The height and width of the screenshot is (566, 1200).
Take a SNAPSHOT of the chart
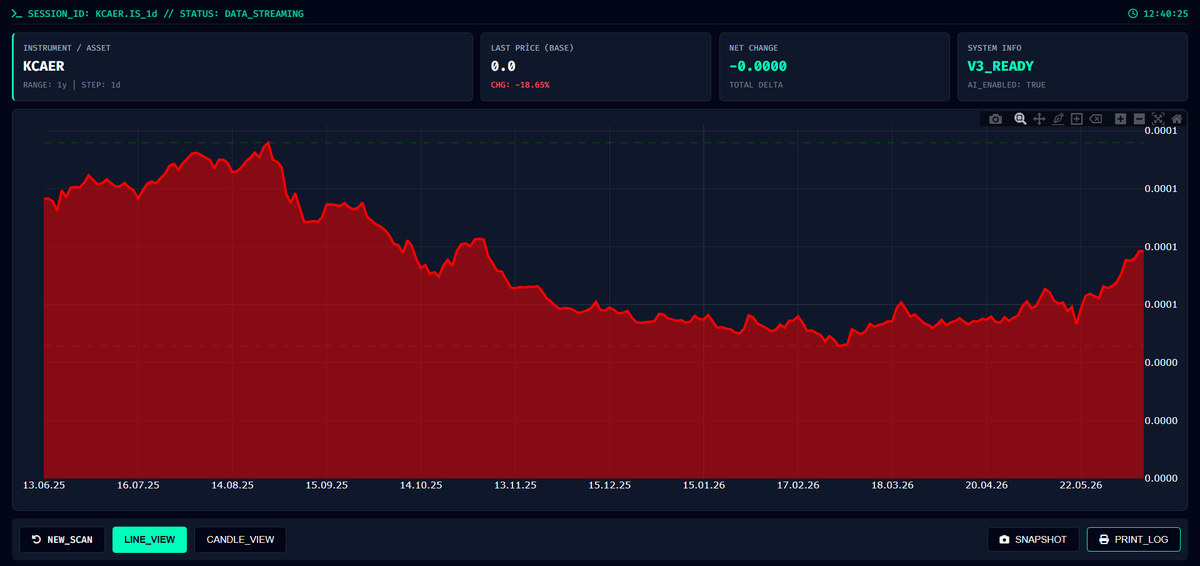[1033, 540]
